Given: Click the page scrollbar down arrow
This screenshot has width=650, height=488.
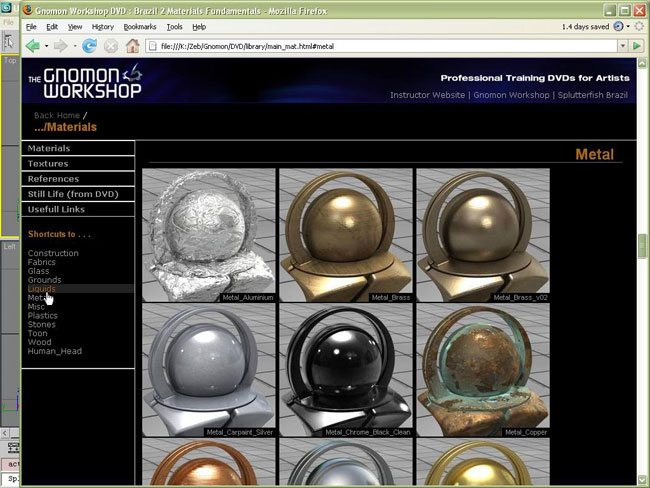Looking at the screenshot, I should pyautogui.click(x=642, y=480).
